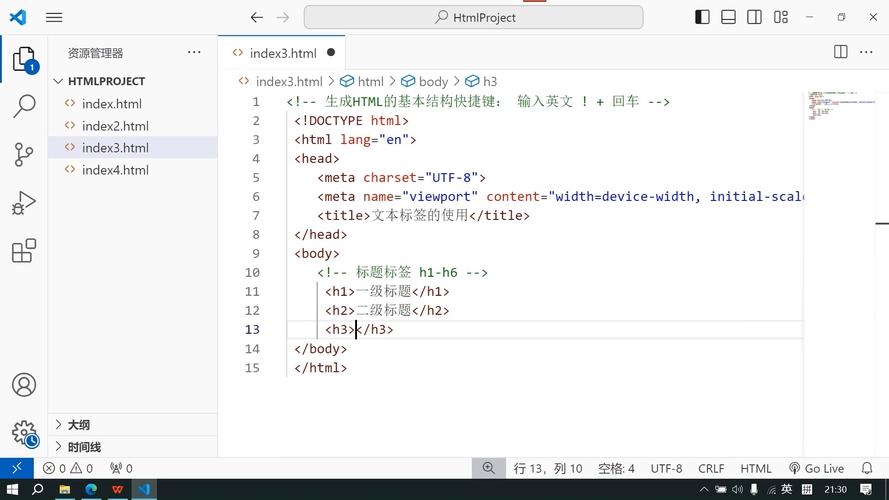Split the editor to the right
The image size is (889, 500).
(841, 52)
